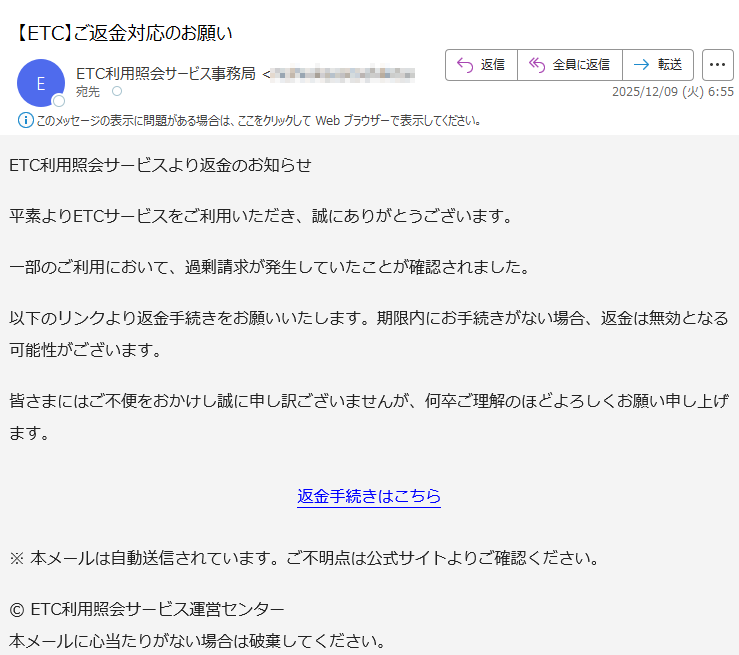
Task: Click the heading ETC利用照会サービスより返金のお知らせ
Action: point(160,165)
